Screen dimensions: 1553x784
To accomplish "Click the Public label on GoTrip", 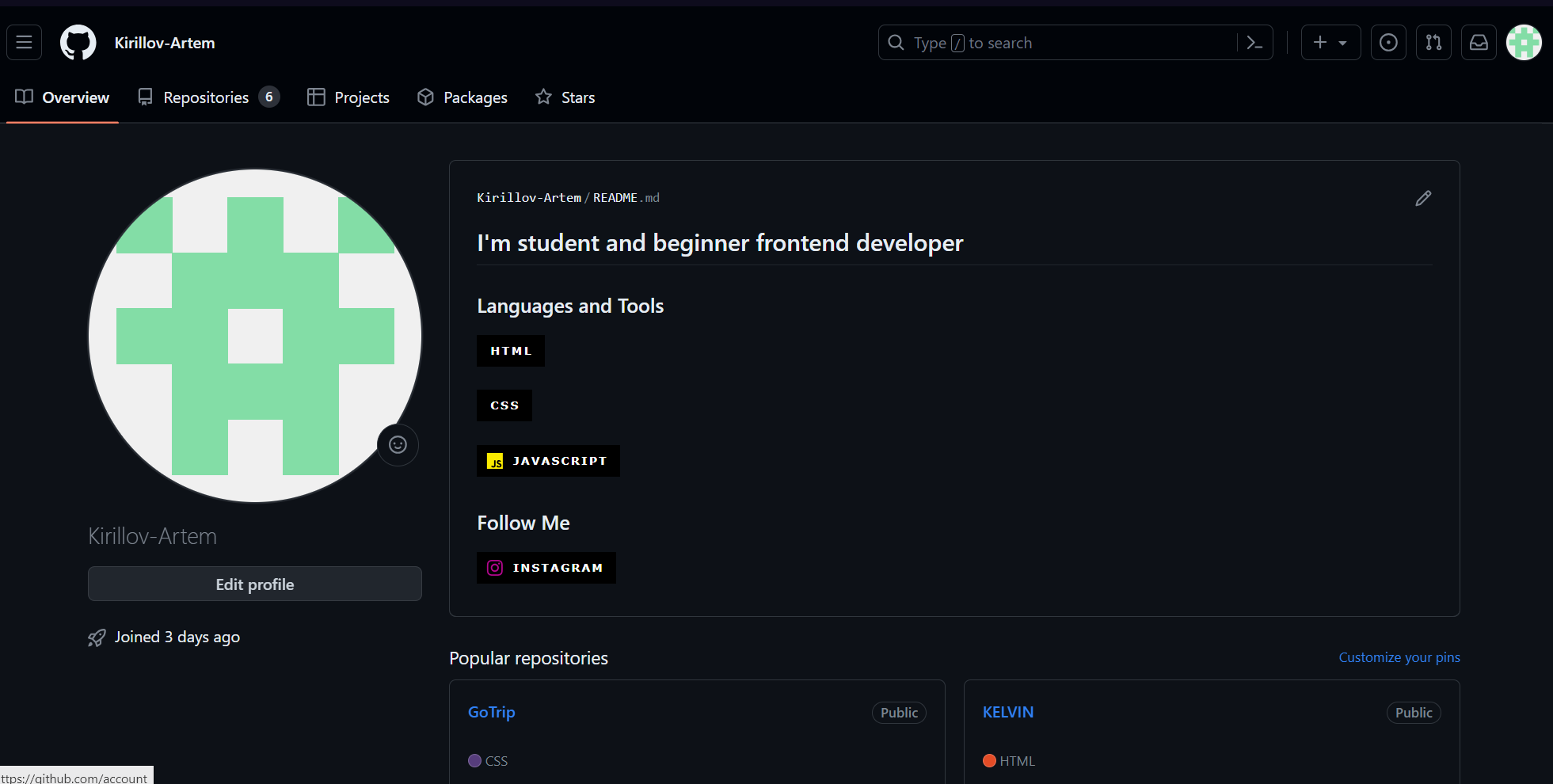I will click(x=899, y=713).
